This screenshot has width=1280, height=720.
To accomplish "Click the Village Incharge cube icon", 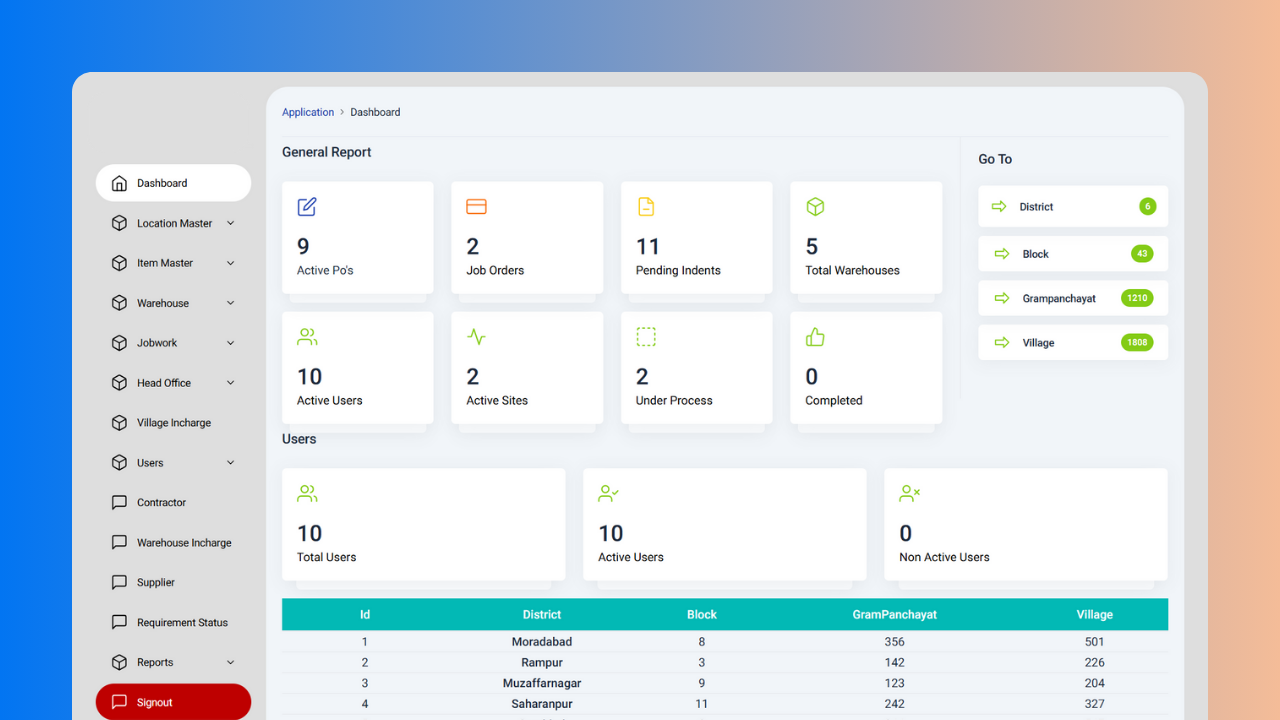I will (119, 423).
